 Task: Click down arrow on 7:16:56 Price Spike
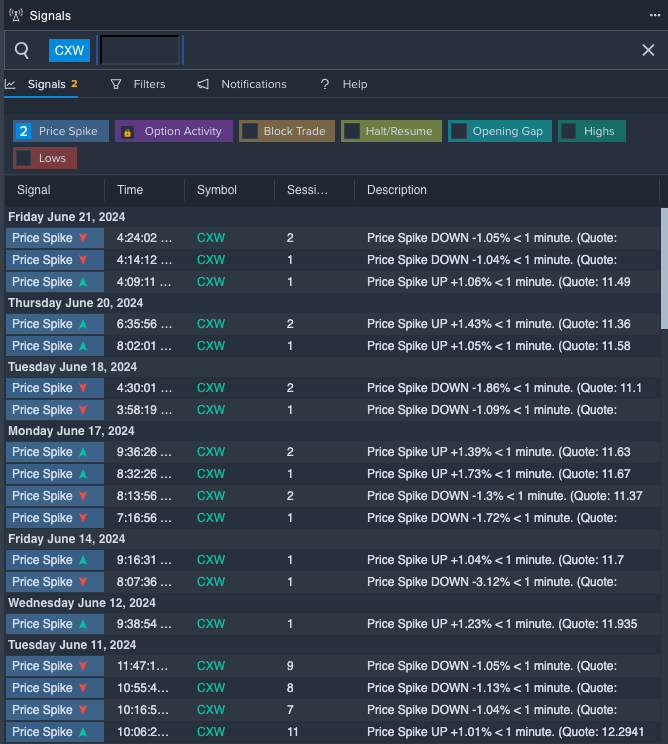pyautogui.click(x=83, y=518)
